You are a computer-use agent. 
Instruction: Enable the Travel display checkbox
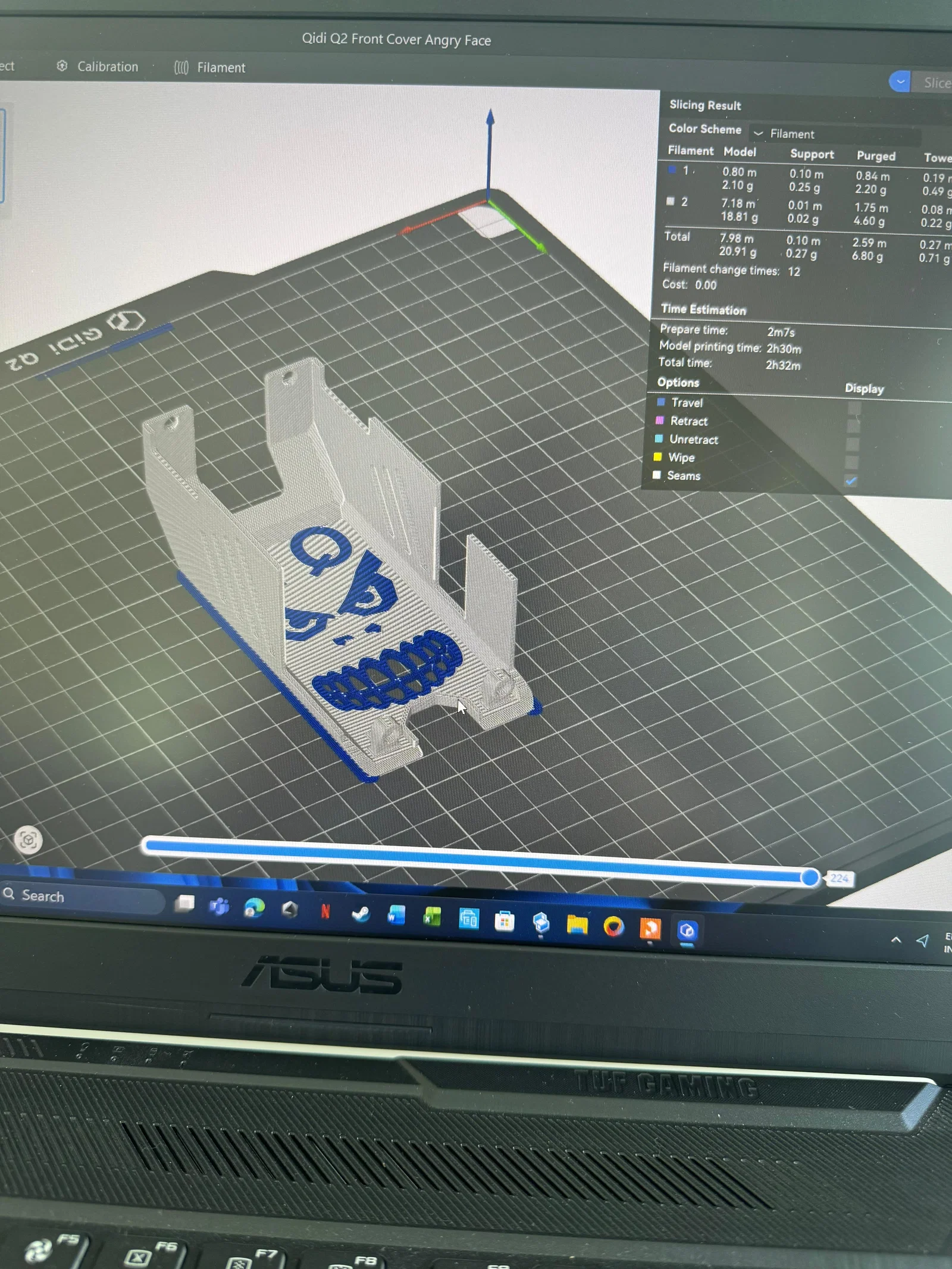click(854, 408)
